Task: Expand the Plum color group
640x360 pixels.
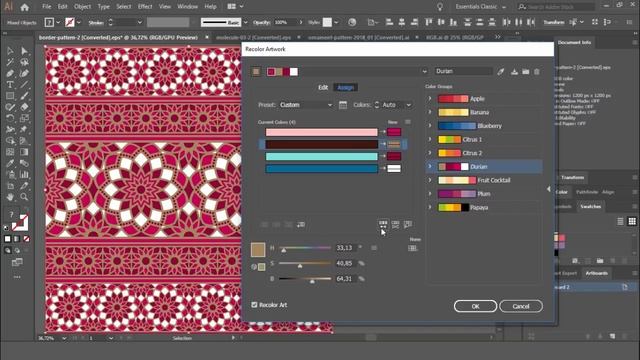Action: [x=430, y=194]
